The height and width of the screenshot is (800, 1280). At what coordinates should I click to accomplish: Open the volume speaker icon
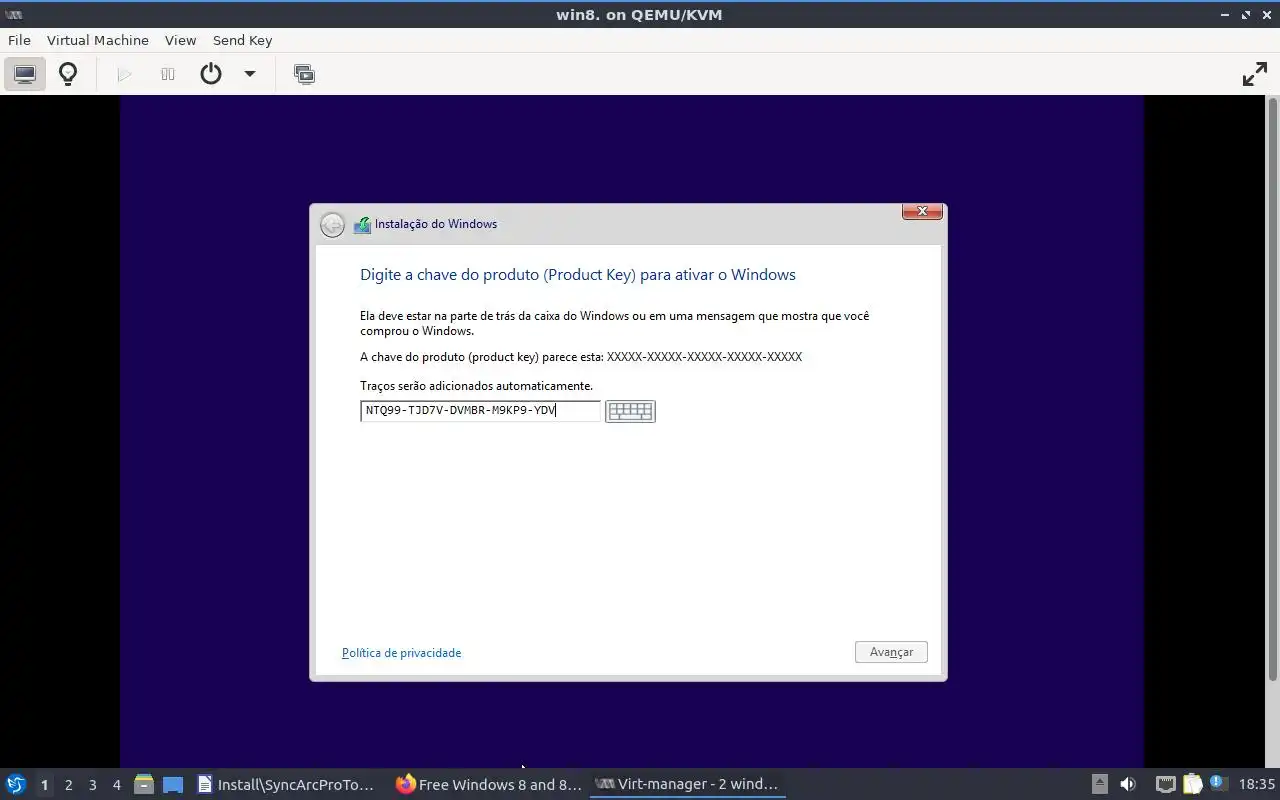[1128, 785]
